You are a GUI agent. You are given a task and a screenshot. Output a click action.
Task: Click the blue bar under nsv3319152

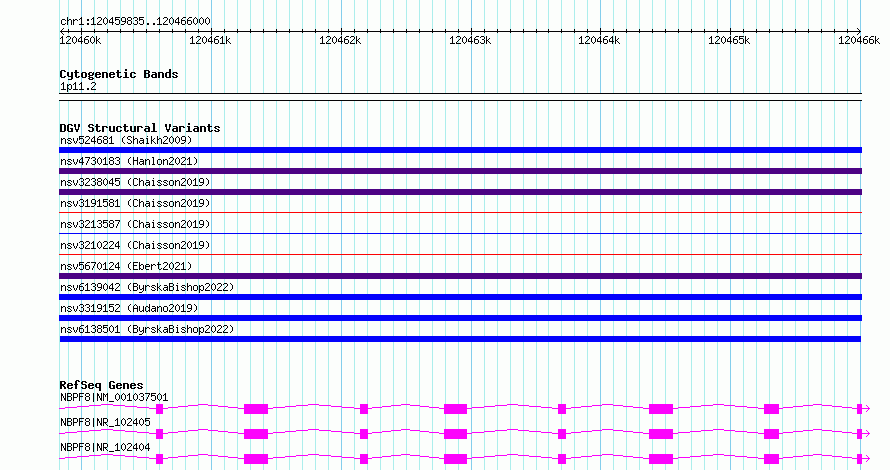click(460, 318)
